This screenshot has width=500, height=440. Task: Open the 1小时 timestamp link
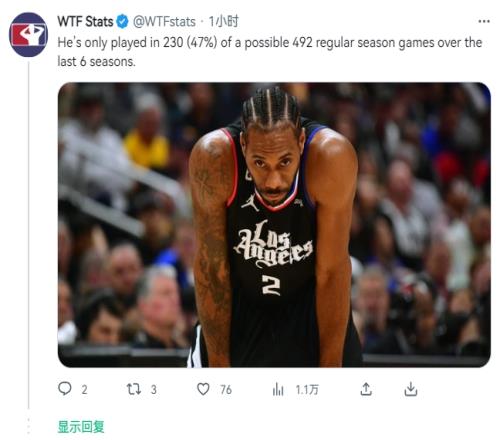coord(223,22)
